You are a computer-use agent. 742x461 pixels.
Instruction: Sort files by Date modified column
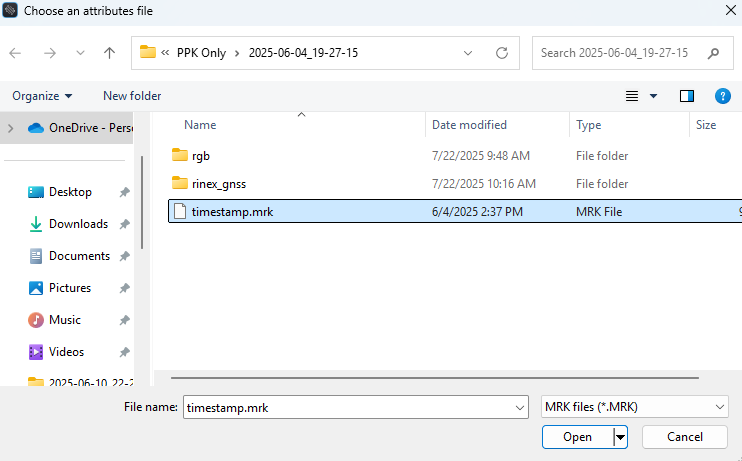[x=469, y=125]
